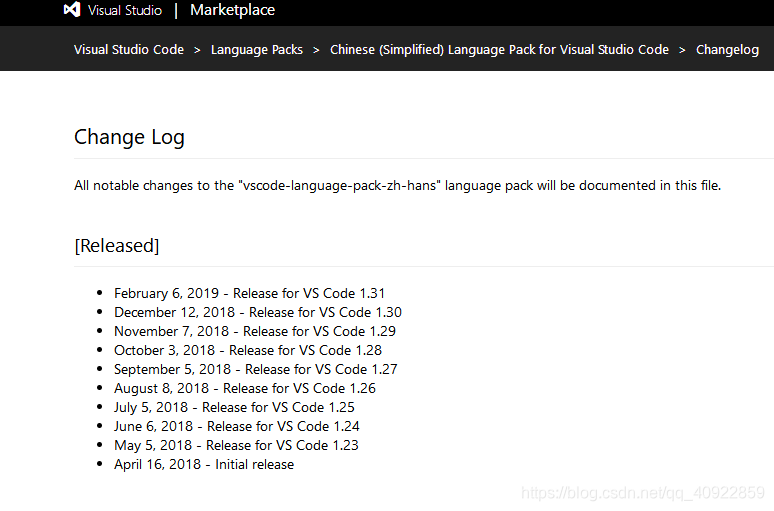The image size is (774, 511).
Task: Click the Visual Studio logo icon
Action: pyautogui.click(x=72, y=9)
